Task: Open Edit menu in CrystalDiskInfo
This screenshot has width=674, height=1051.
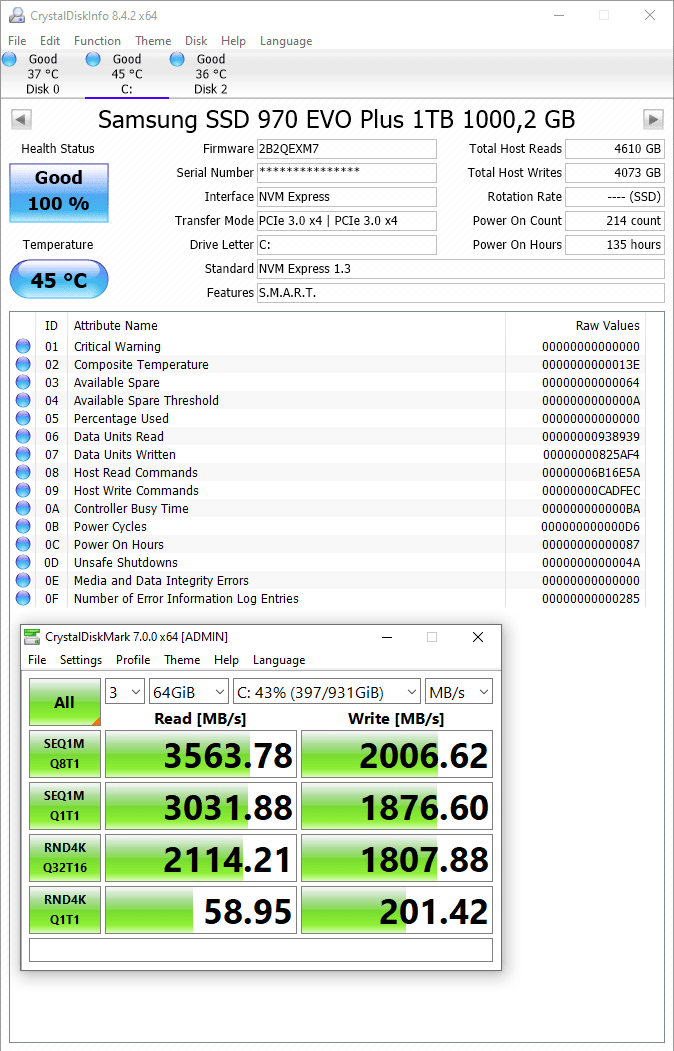Action: coord(50,41)
